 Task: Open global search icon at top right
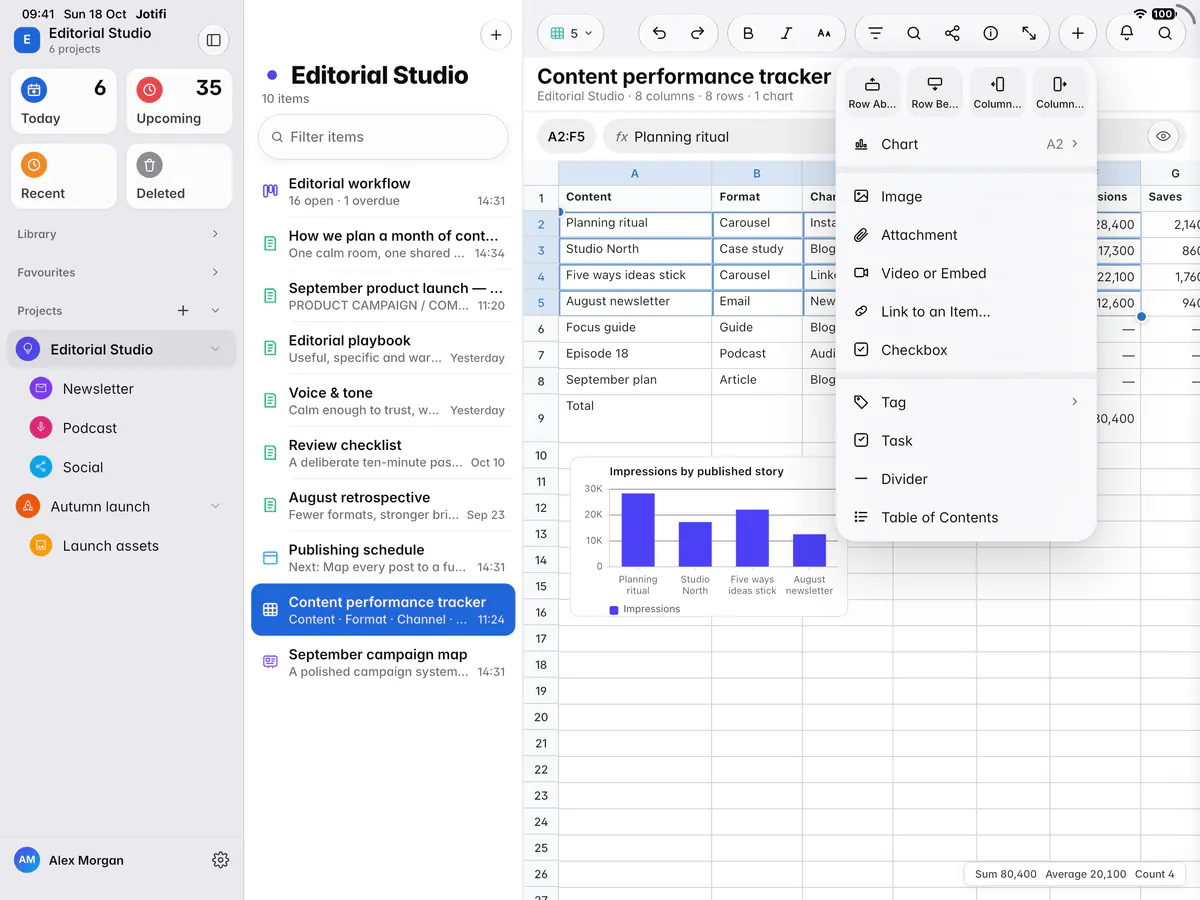coord(1165,33)
